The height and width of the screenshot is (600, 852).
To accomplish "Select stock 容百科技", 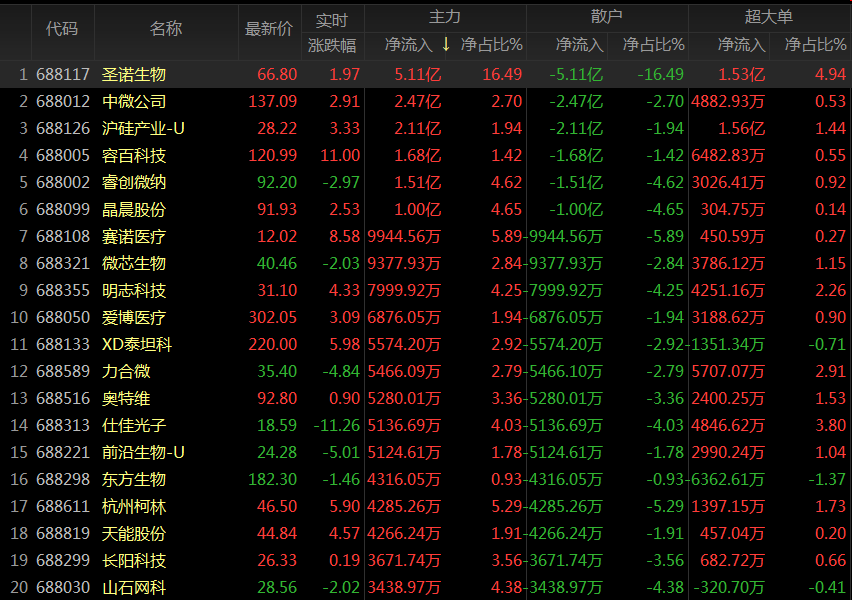I will click(x=134, y=155).
